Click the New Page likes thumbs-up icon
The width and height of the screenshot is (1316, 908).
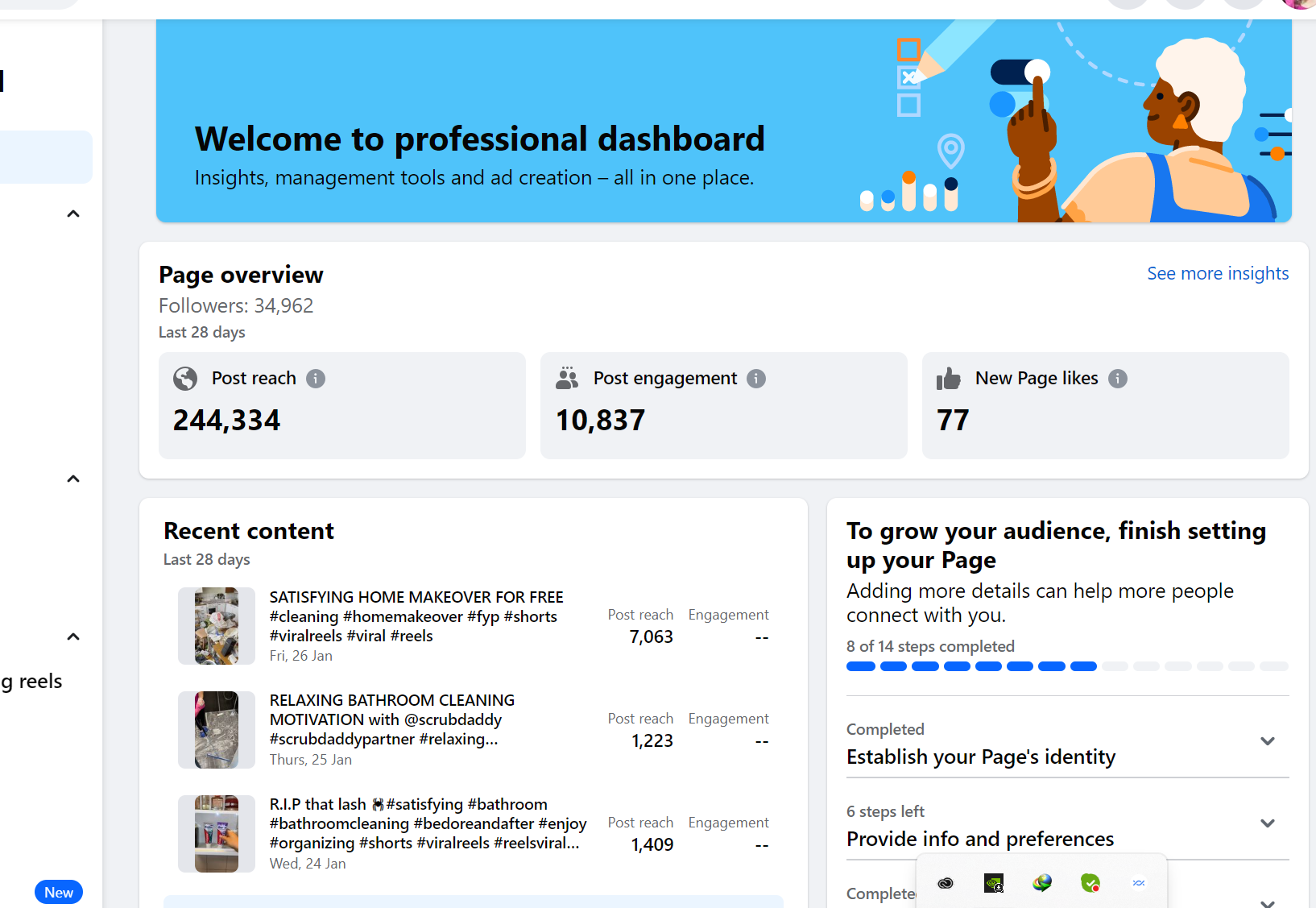pyautogui.click(x=949, y=378)
